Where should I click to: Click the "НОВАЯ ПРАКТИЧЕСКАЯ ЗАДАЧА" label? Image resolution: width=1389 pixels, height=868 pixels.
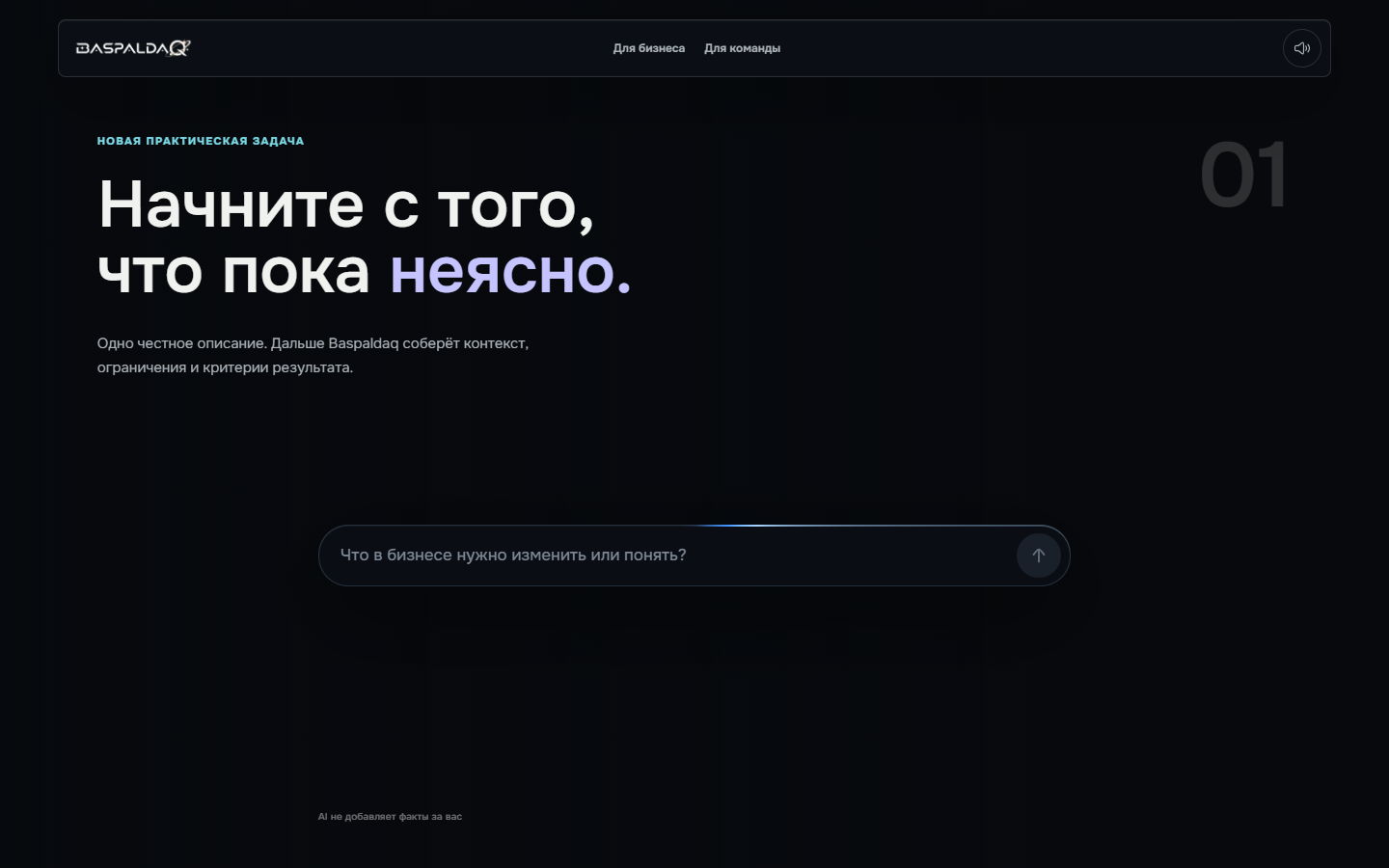click(x=201, y=141)
